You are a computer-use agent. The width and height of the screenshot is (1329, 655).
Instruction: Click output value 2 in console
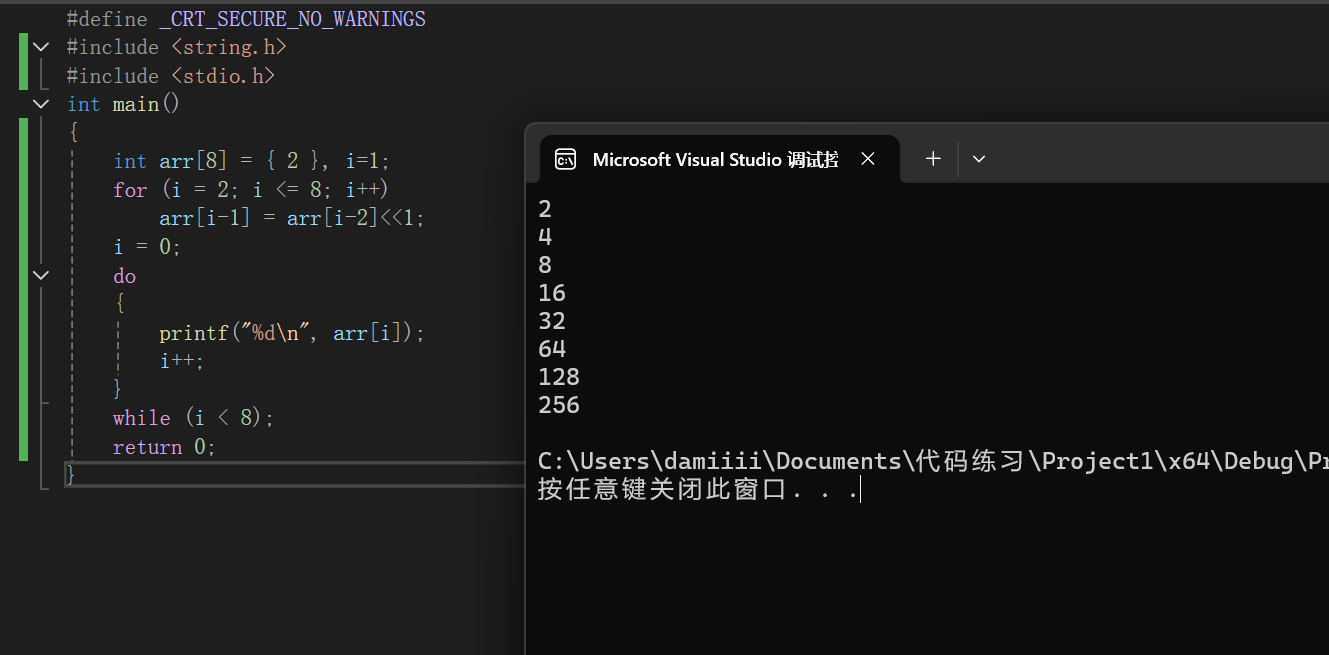pos(545,209)
